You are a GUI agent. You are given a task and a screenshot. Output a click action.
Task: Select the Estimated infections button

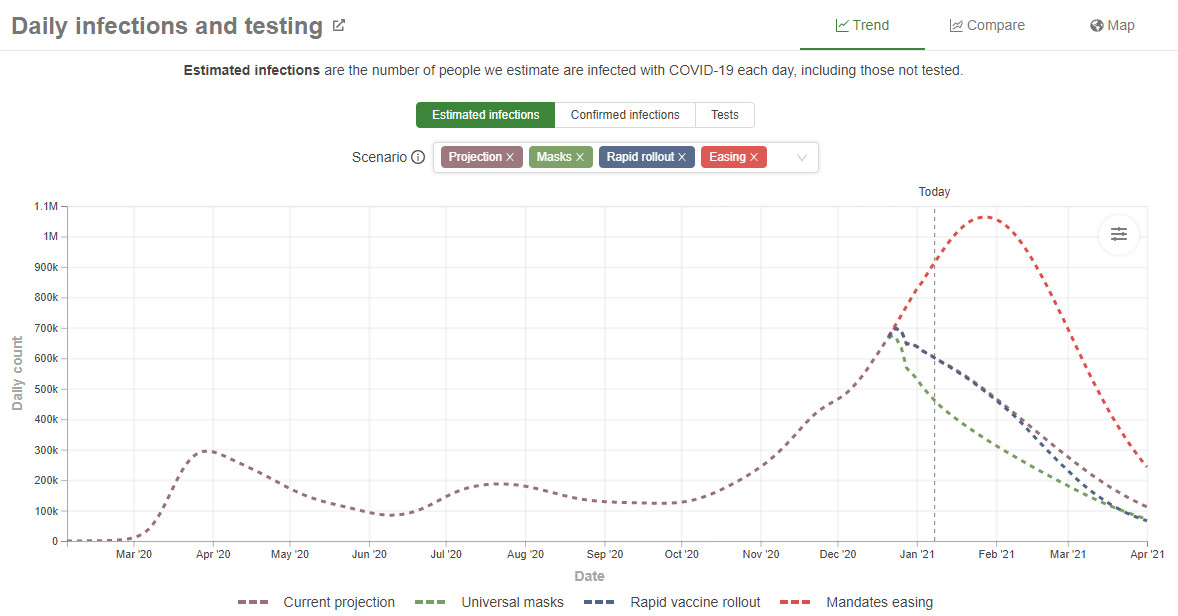[485, 115]
